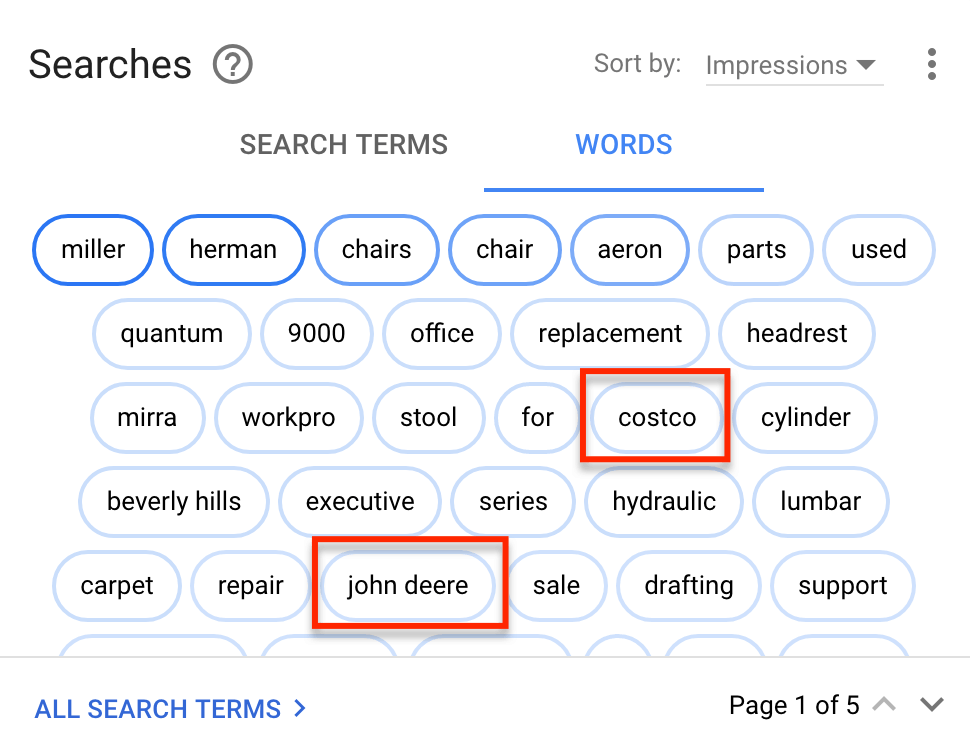Click the "beverly hills" word chip
This screenshot has width=970, height=748.
coord(174,502)
